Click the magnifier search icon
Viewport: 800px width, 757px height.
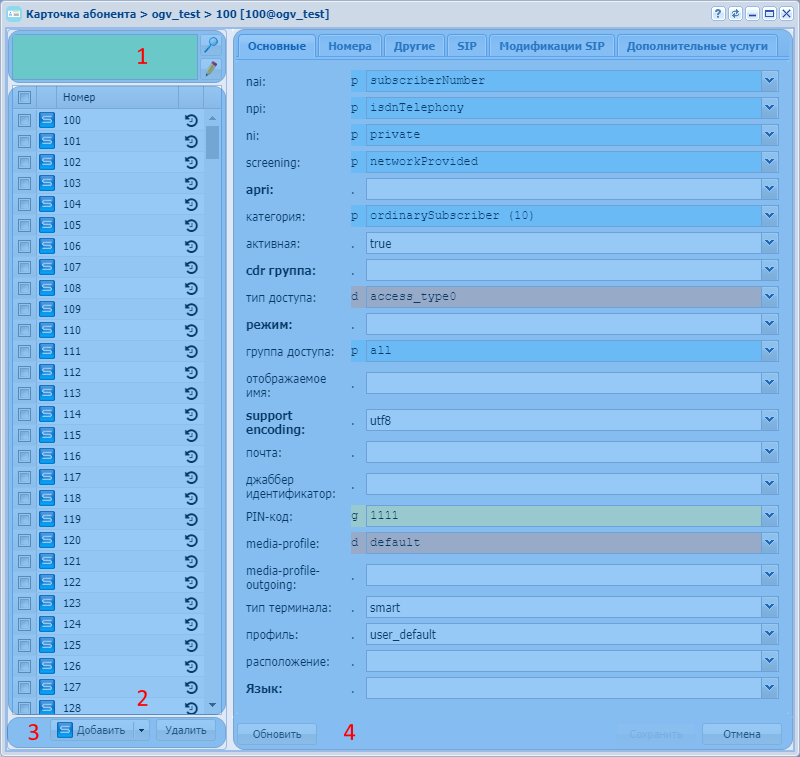pyautogui.click(x=210, y=44)
